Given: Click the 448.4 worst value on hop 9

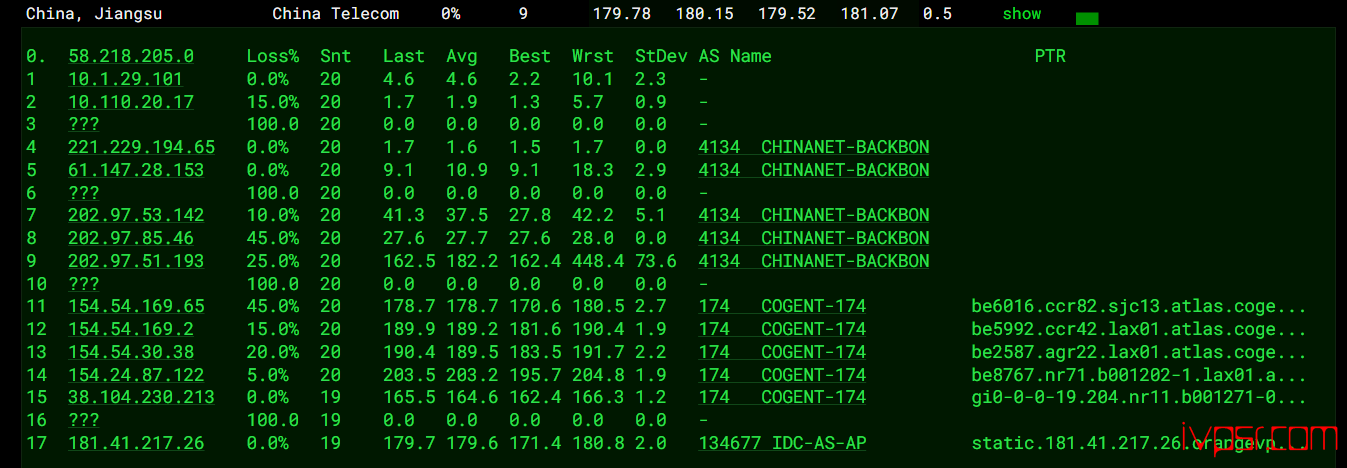Looking at the screenshot, I should (x=598, y=261).
